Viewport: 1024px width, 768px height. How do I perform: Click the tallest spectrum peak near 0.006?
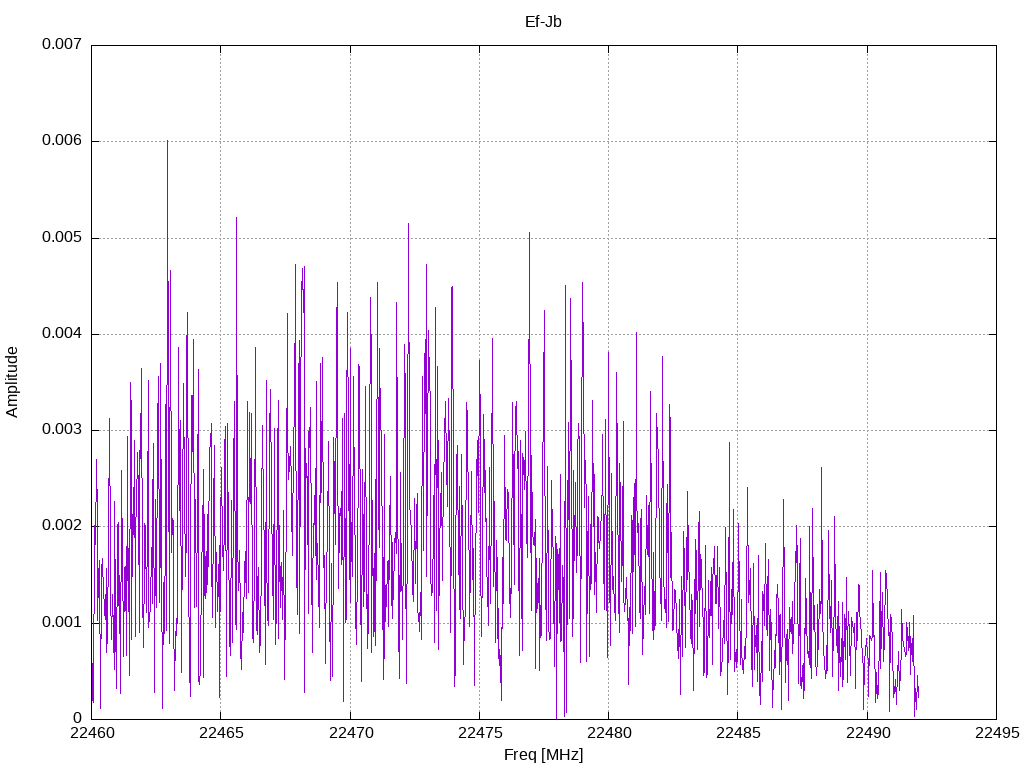click(167, 142)
